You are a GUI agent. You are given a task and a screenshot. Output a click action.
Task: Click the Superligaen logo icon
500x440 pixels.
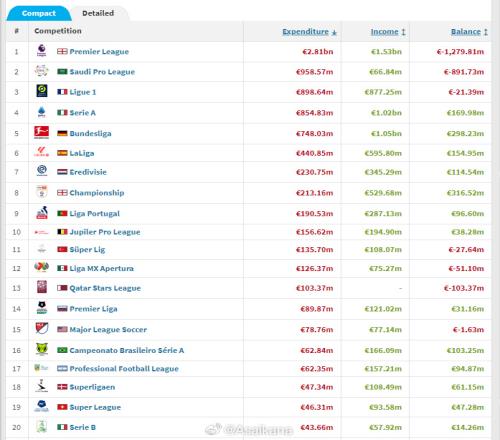tap(42, 386)
